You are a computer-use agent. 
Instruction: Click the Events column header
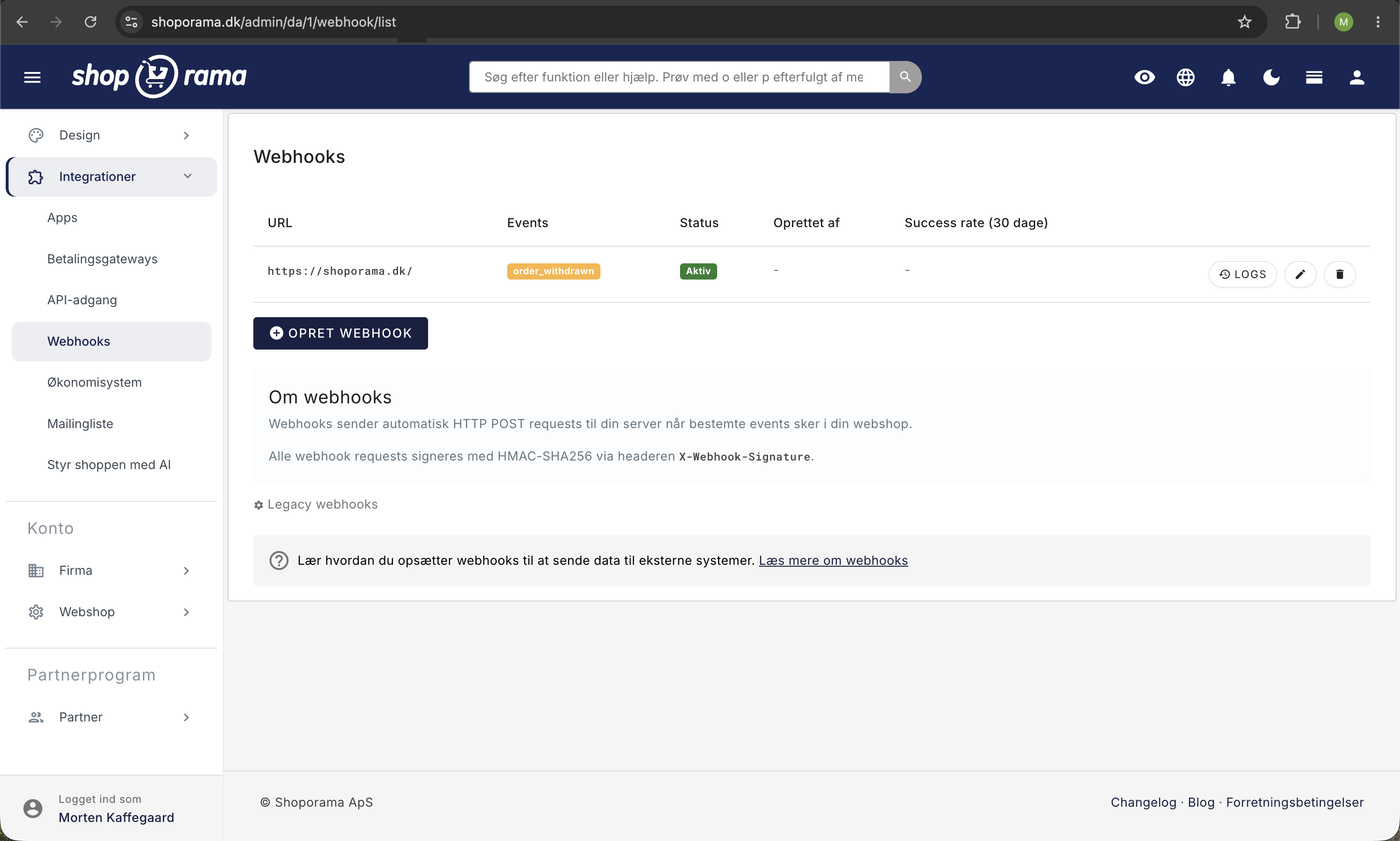pyautogui.click(x=527, y=223)
